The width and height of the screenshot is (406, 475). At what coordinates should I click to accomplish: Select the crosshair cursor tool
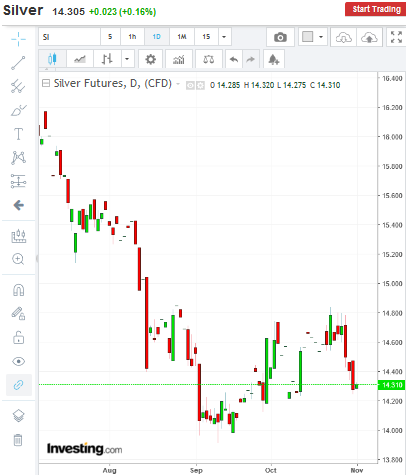click(x=18, y=39)
